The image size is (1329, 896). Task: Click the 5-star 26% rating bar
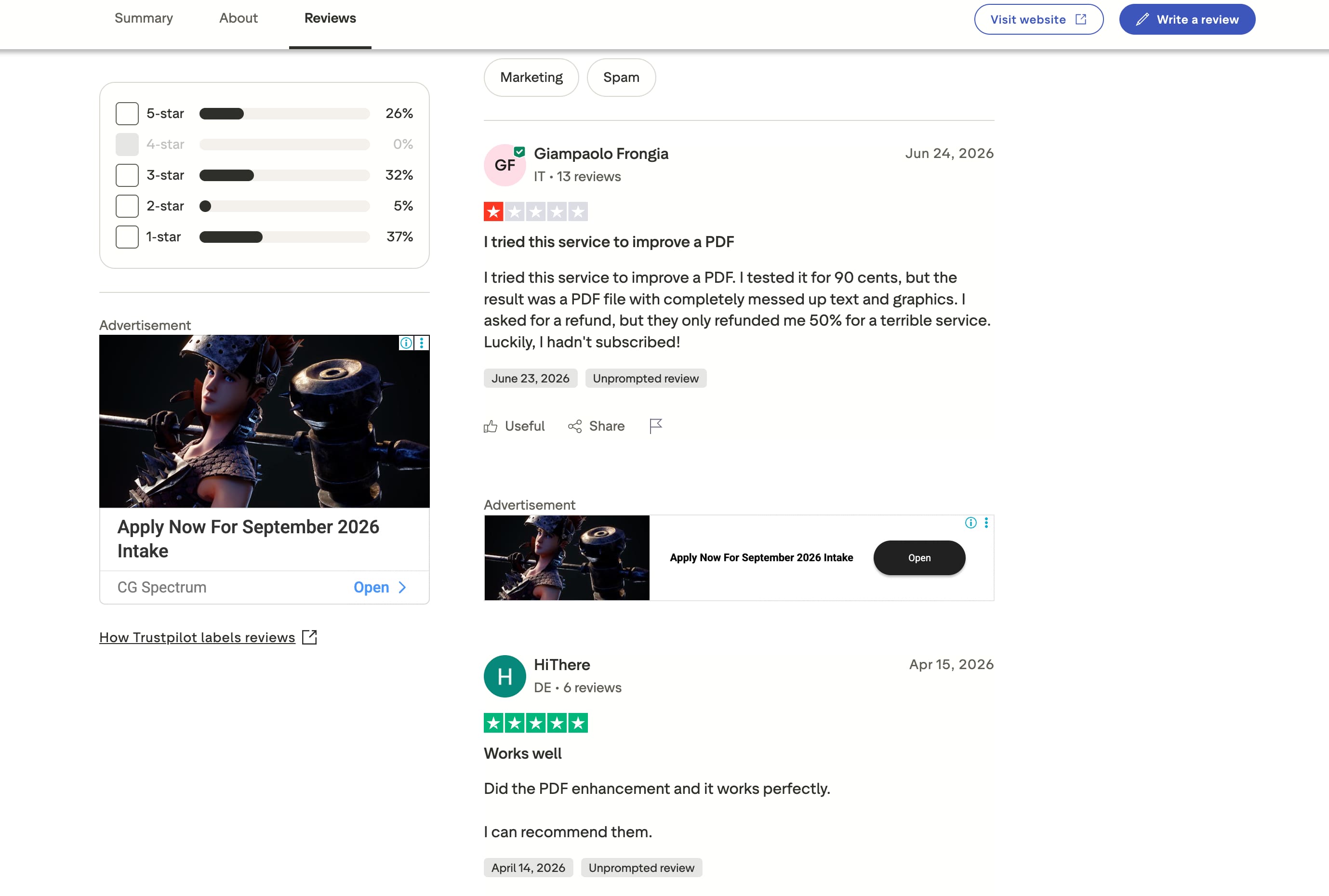(x=284, y=114)
